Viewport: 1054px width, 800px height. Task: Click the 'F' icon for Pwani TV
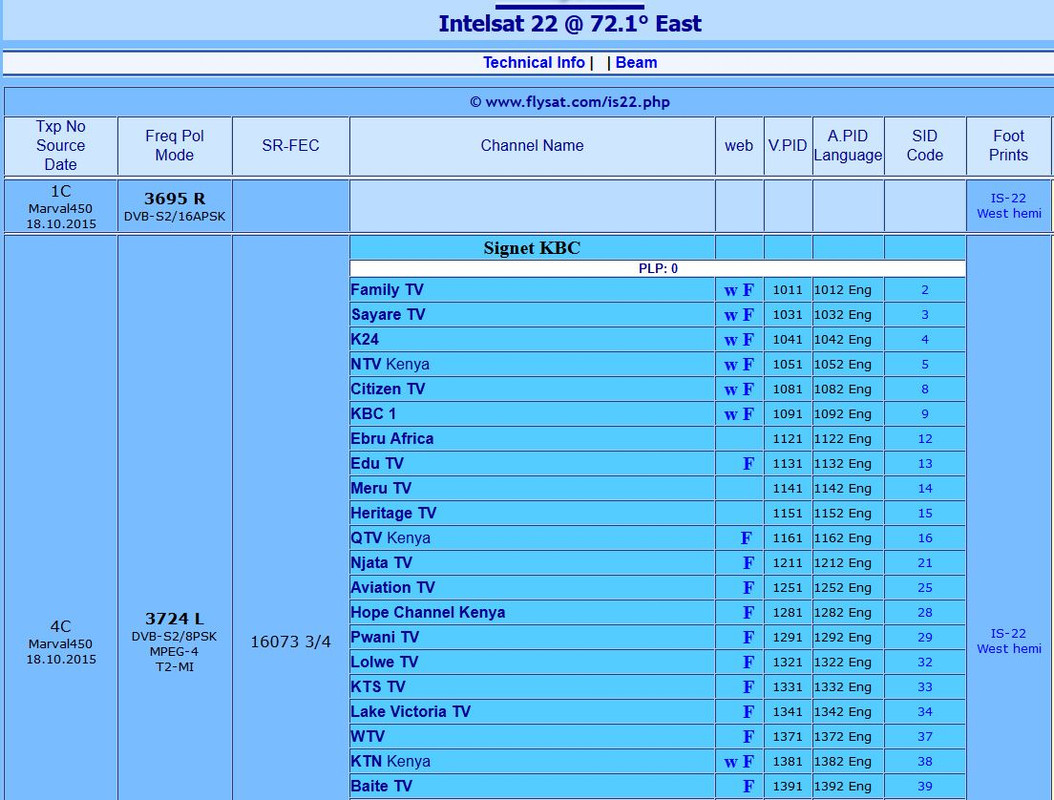coord(748,639)
